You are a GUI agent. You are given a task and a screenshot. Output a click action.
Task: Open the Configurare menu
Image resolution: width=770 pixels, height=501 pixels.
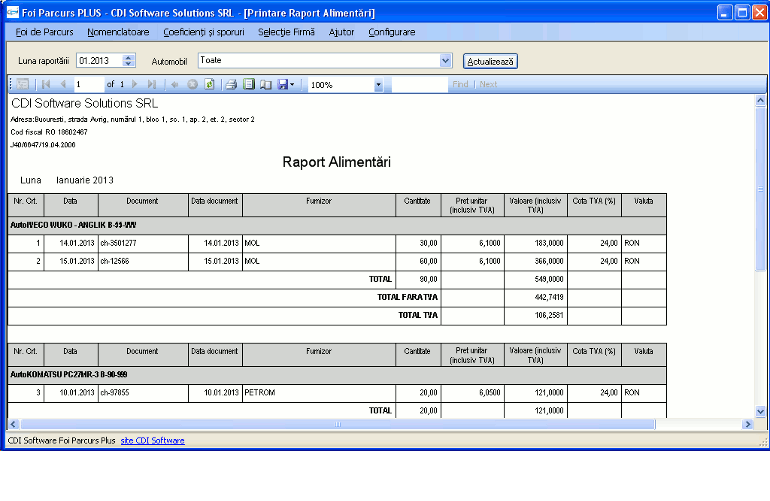[391, 32]
